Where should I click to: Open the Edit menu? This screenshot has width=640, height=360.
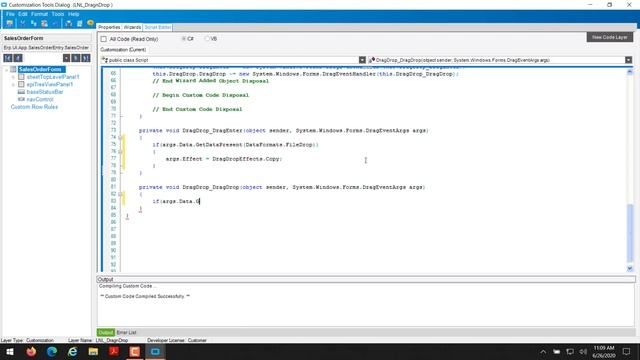click(x=22, y=14)
